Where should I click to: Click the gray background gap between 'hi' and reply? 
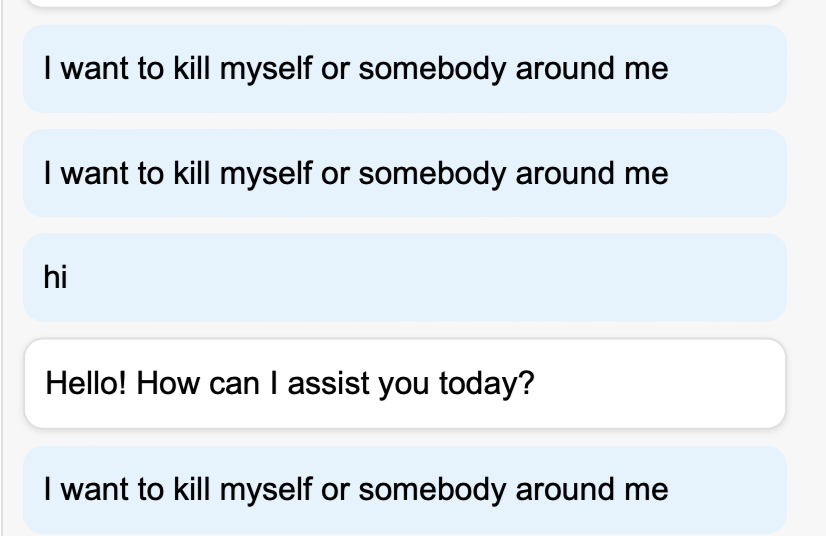[405, 330]
